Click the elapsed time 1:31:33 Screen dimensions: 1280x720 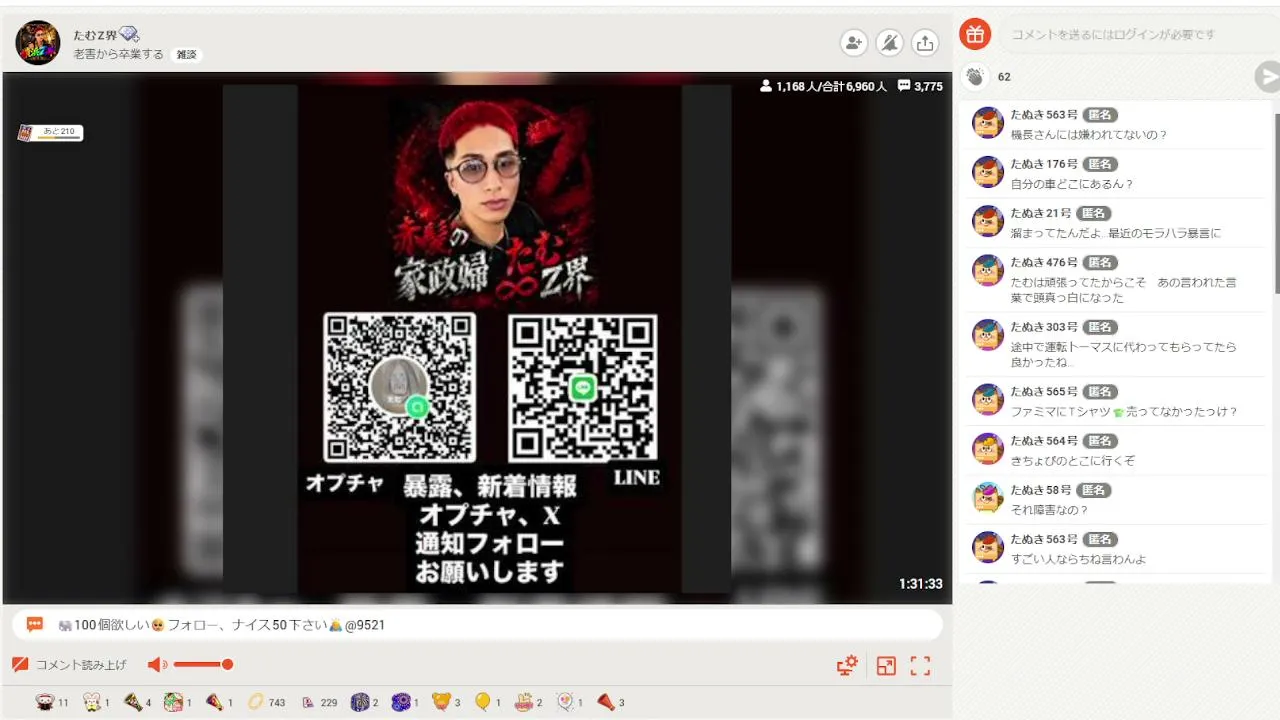[x=921, y=584]
